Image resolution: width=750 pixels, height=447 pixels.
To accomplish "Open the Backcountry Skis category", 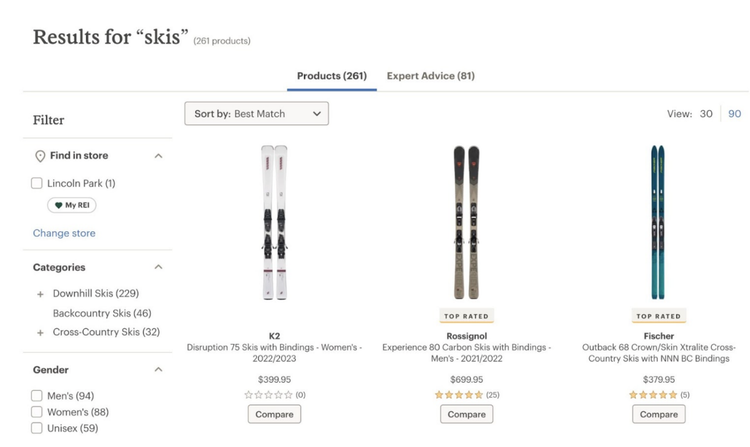I will tap(101, 313).
